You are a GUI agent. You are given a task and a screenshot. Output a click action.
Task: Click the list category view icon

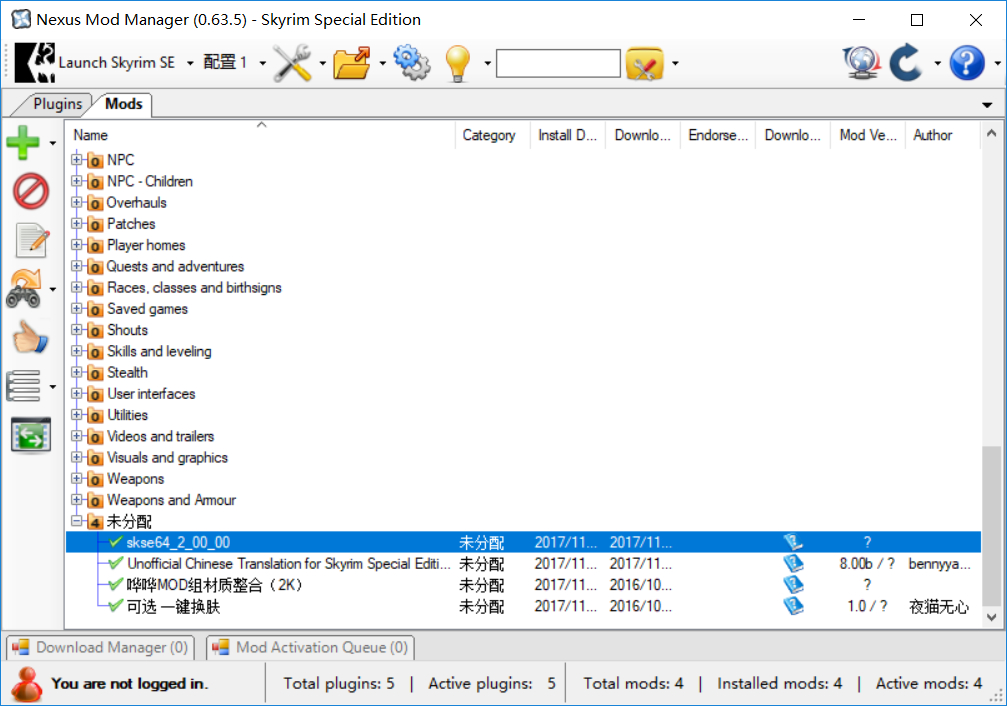tap(24, 386)
